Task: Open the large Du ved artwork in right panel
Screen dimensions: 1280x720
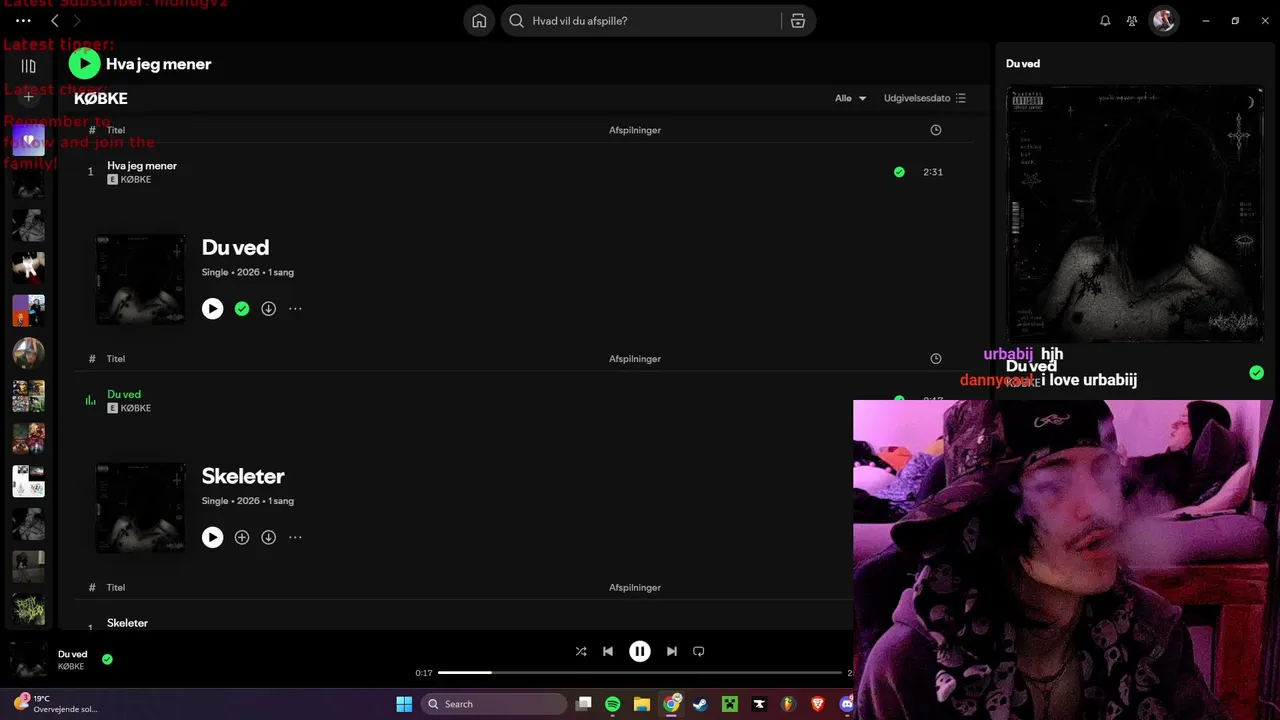Action: tap(1134, 215)
